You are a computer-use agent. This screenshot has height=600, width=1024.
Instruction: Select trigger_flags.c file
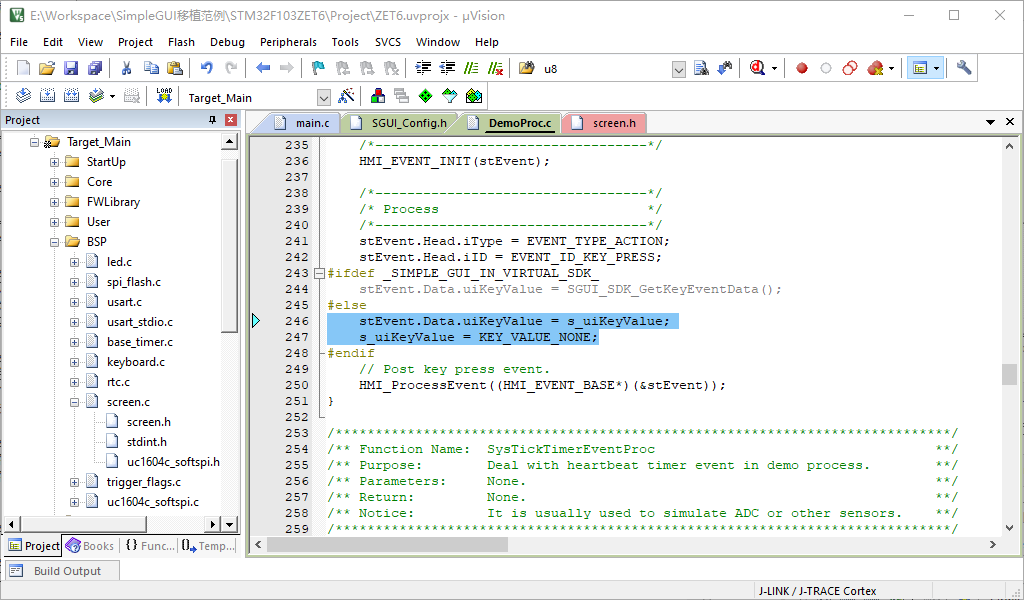tap(144, 482)
